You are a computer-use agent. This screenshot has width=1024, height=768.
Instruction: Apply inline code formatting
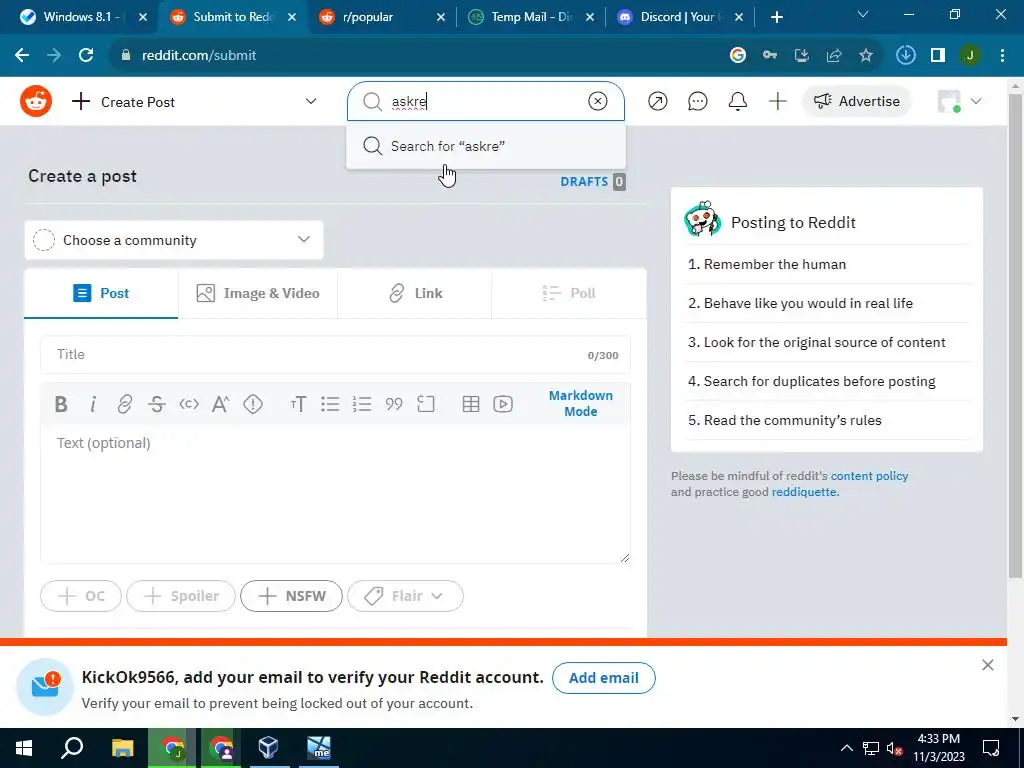point(189,404)
